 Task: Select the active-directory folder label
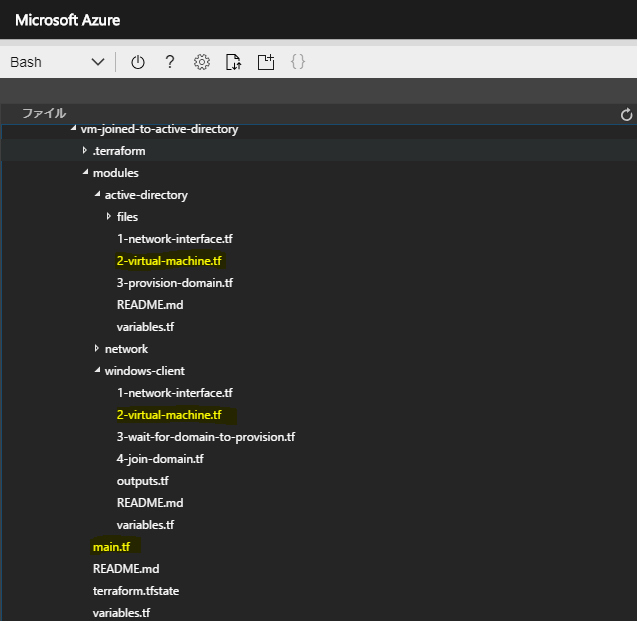[146, 195]
